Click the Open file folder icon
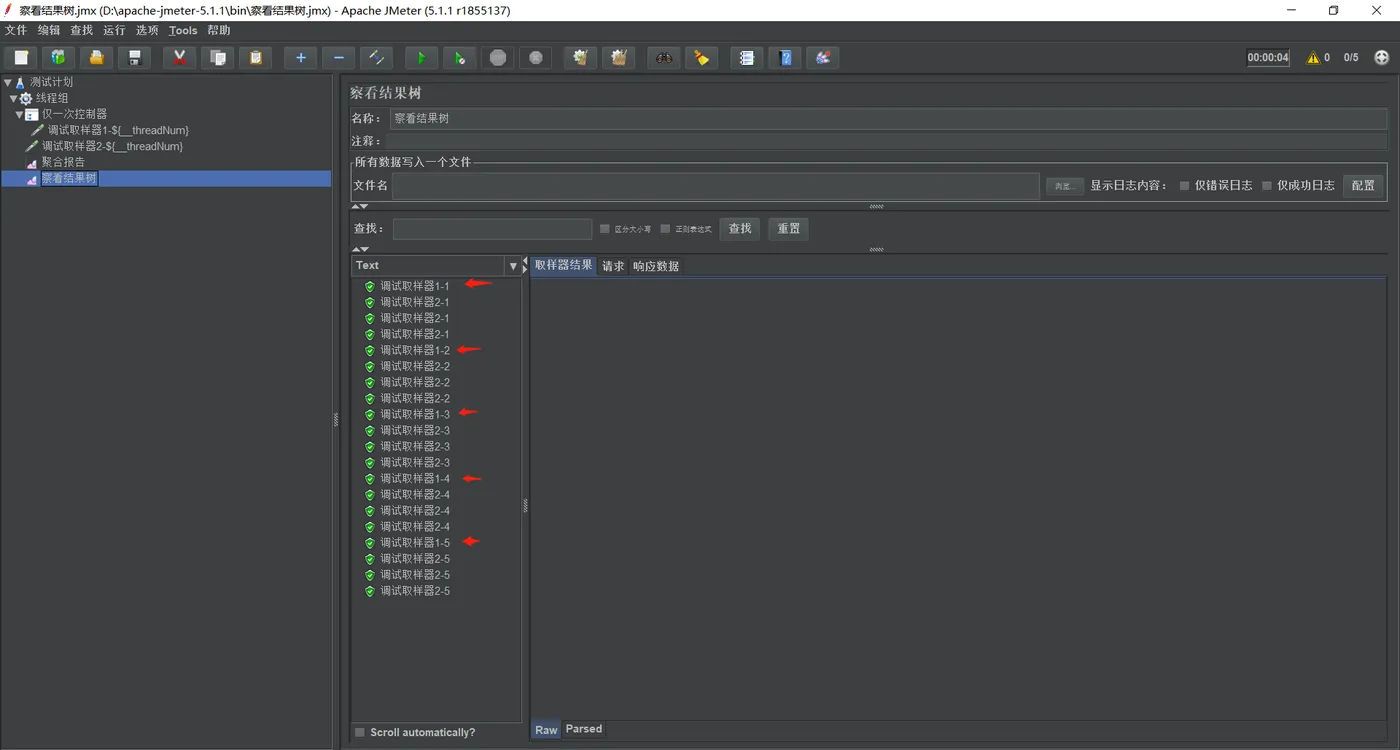 (x=96, y=58)
